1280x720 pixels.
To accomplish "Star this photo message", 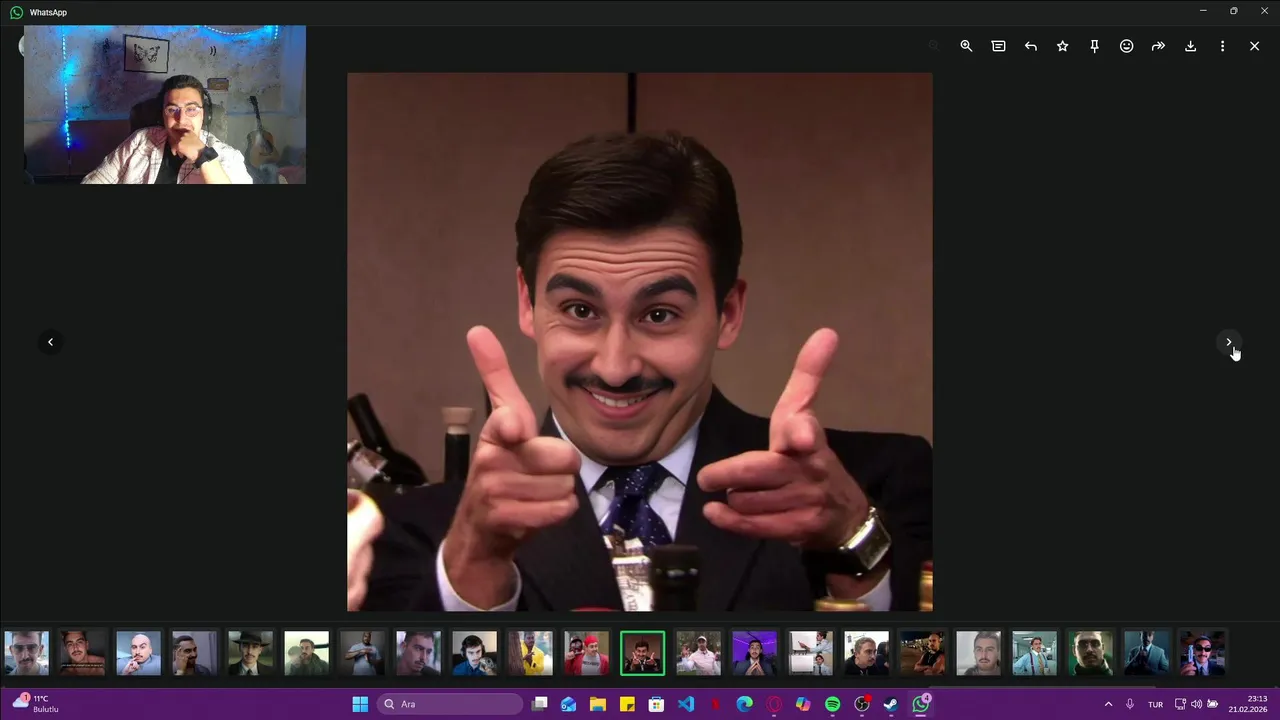I will pos(1062,46).
